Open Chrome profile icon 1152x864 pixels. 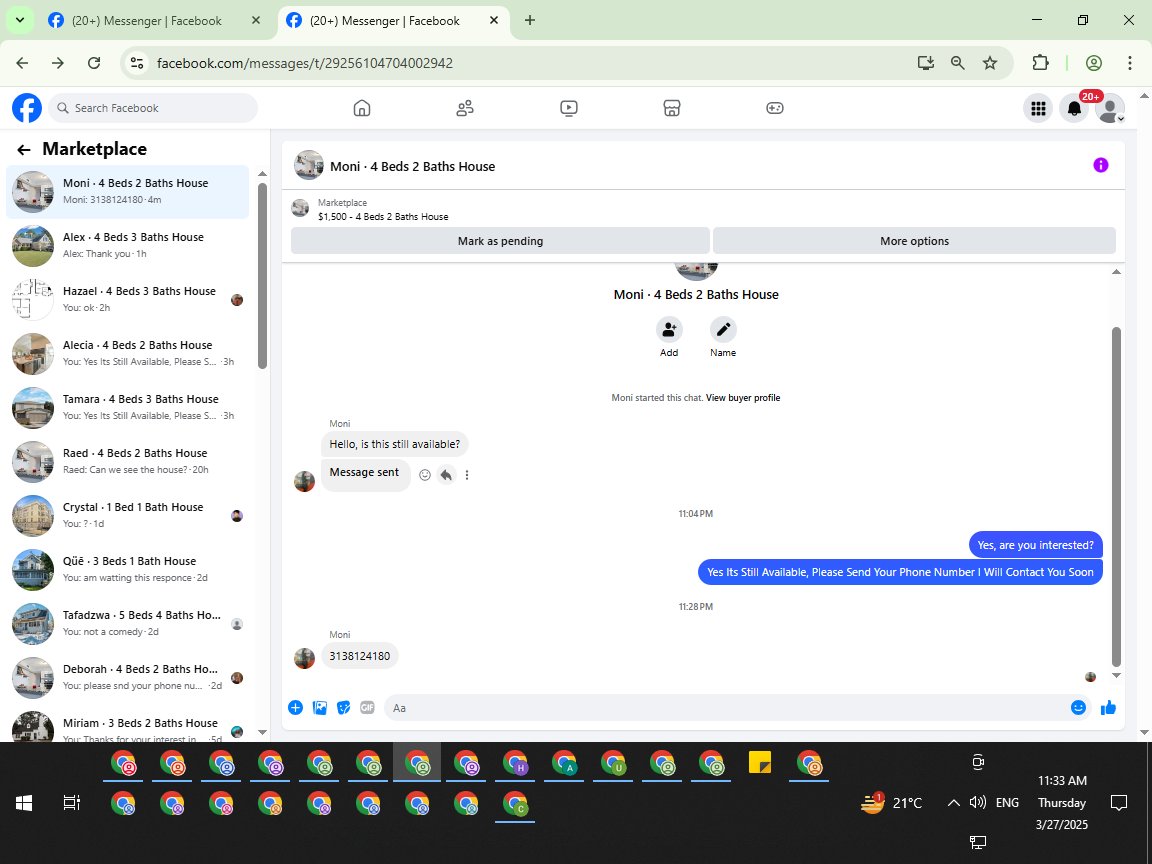tap(1094, 63)
